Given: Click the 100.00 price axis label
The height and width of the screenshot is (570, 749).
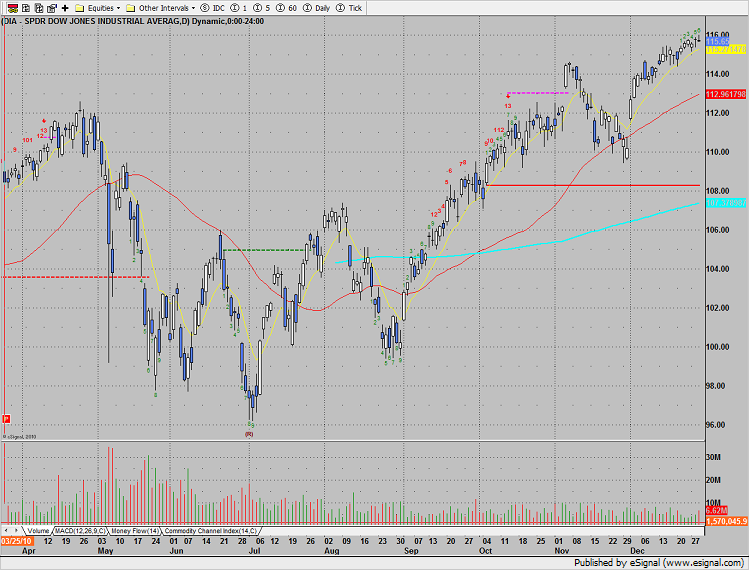Looking at the screenshot, I should click(717, 347).
